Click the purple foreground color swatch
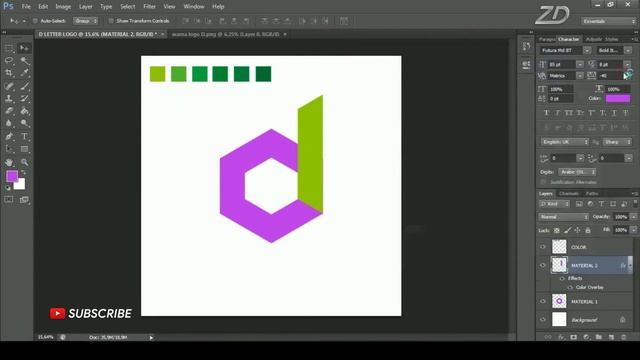 pyautogui.click(x=12, y=176)
